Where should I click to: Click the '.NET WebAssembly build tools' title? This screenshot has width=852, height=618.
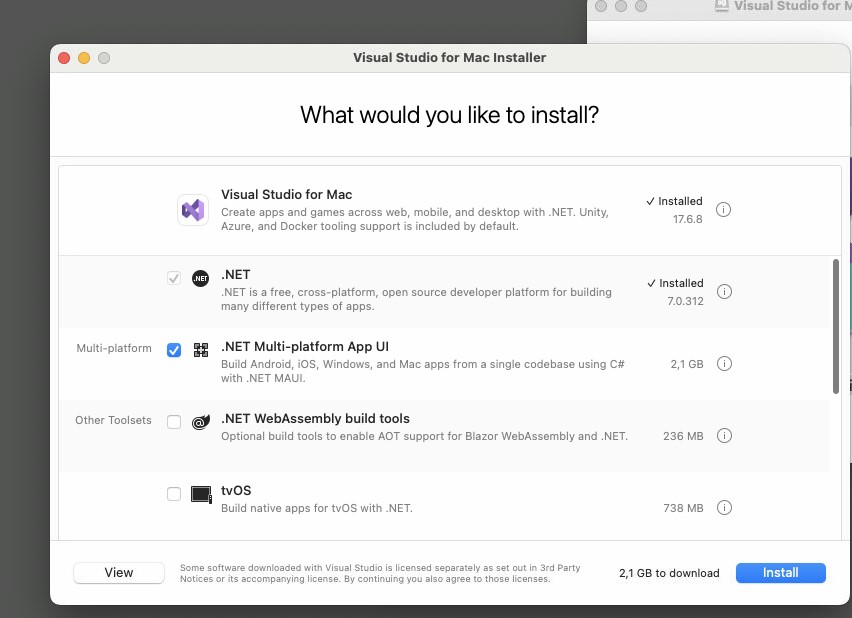pyautogui.click(x=315, y=419)
